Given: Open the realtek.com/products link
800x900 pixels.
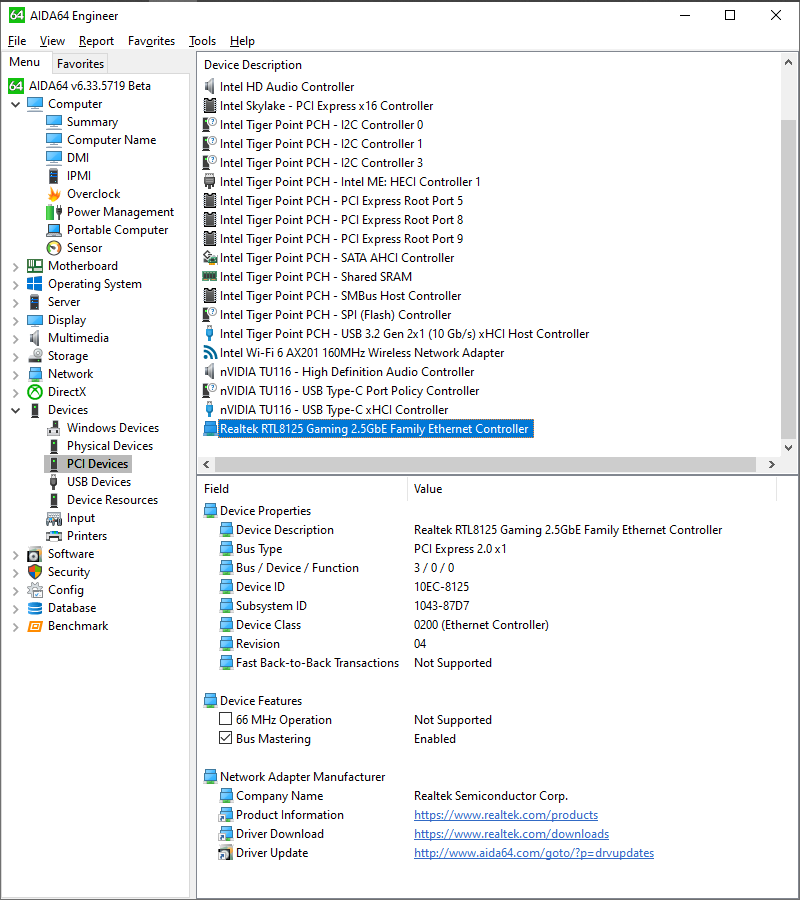Looking at the screenshot, I should [506, 815].
